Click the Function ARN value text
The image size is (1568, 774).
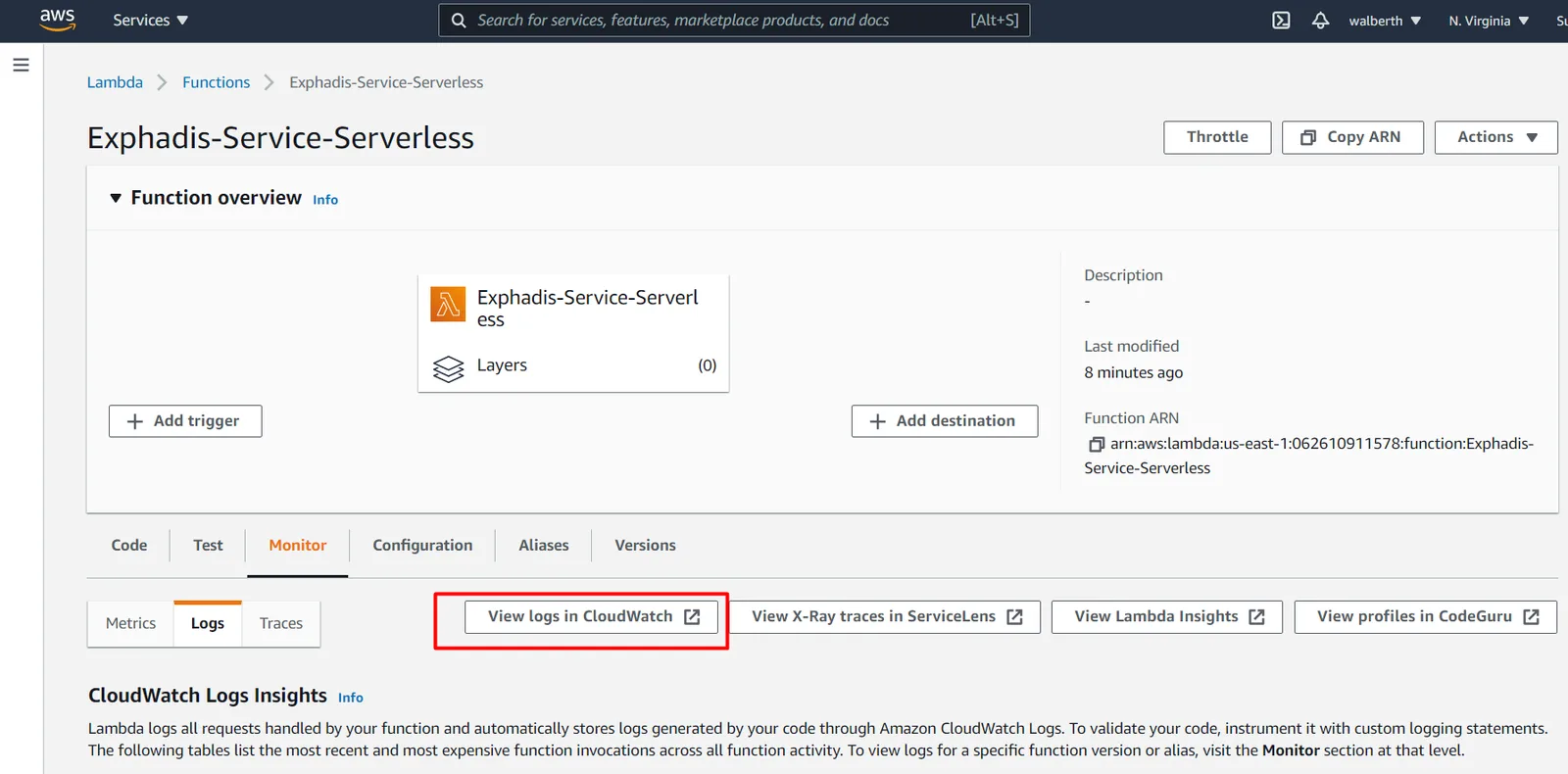(1309, 456)
